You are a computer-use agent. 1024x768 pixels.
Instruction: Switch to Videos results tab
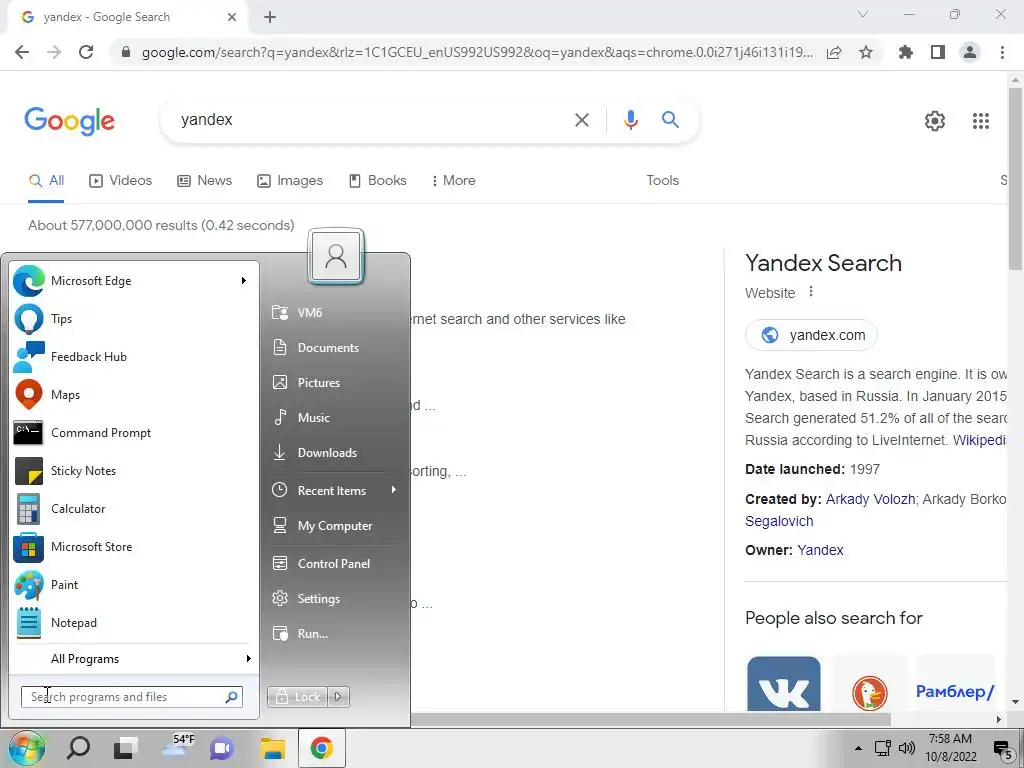tap(121, 181)
